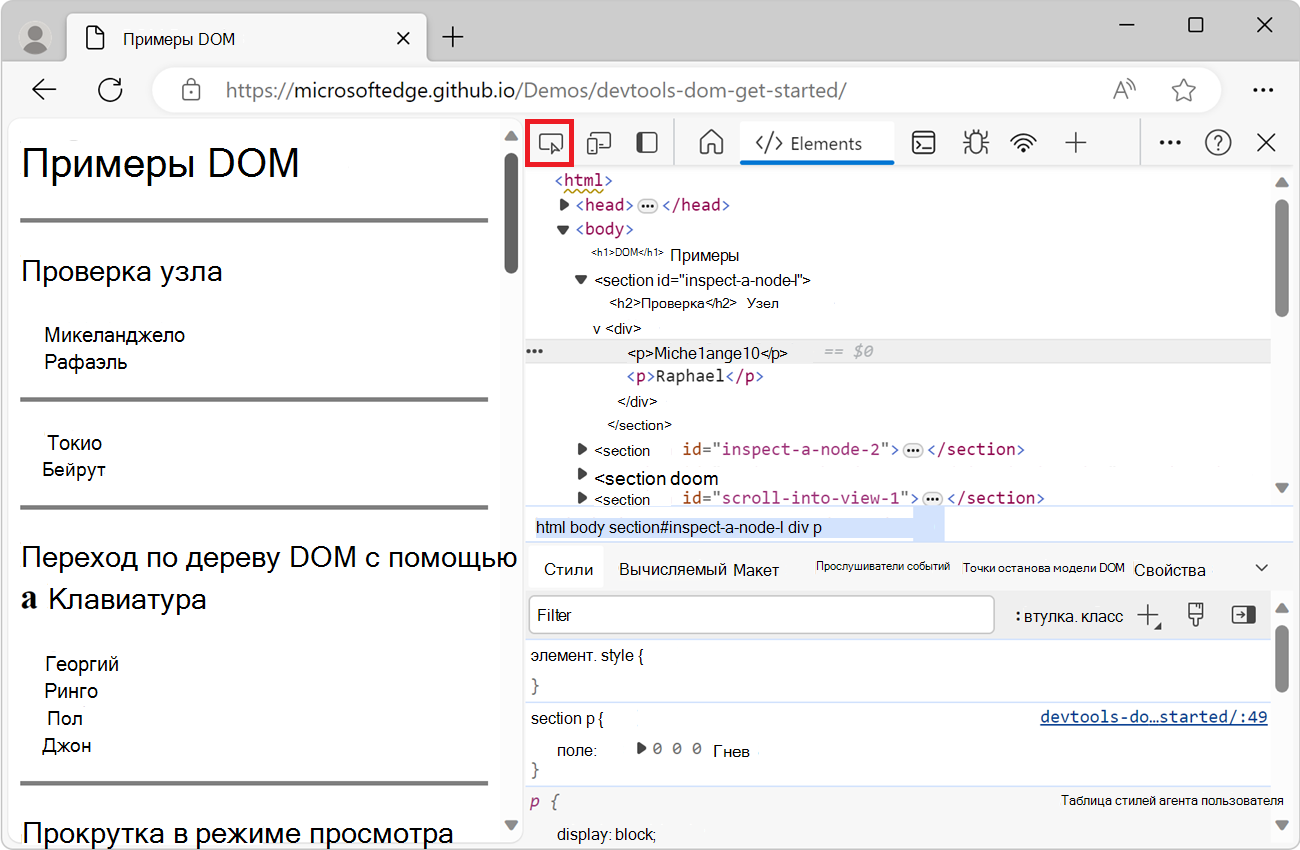Screen dimensions: 1300x850
Task: Reload the page with the refresh button
Action: click(110, 90)
